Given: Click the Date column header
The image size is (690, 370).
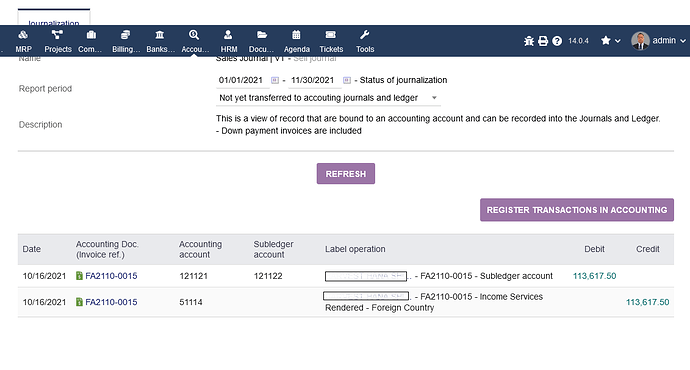Looking at the screenshot, I should 32,249.
